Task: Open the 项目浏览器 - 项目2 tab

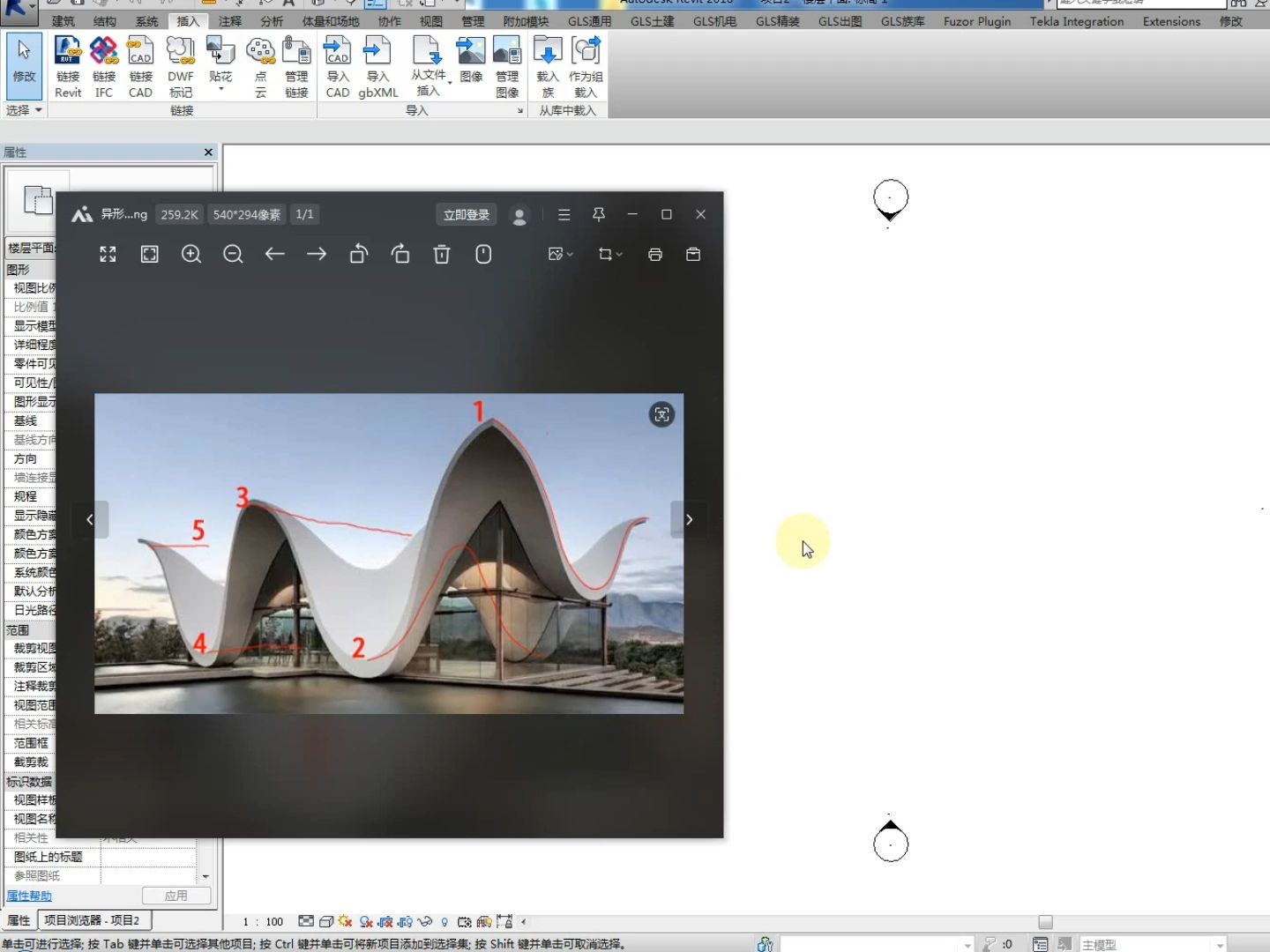Action: pos(92,920)
